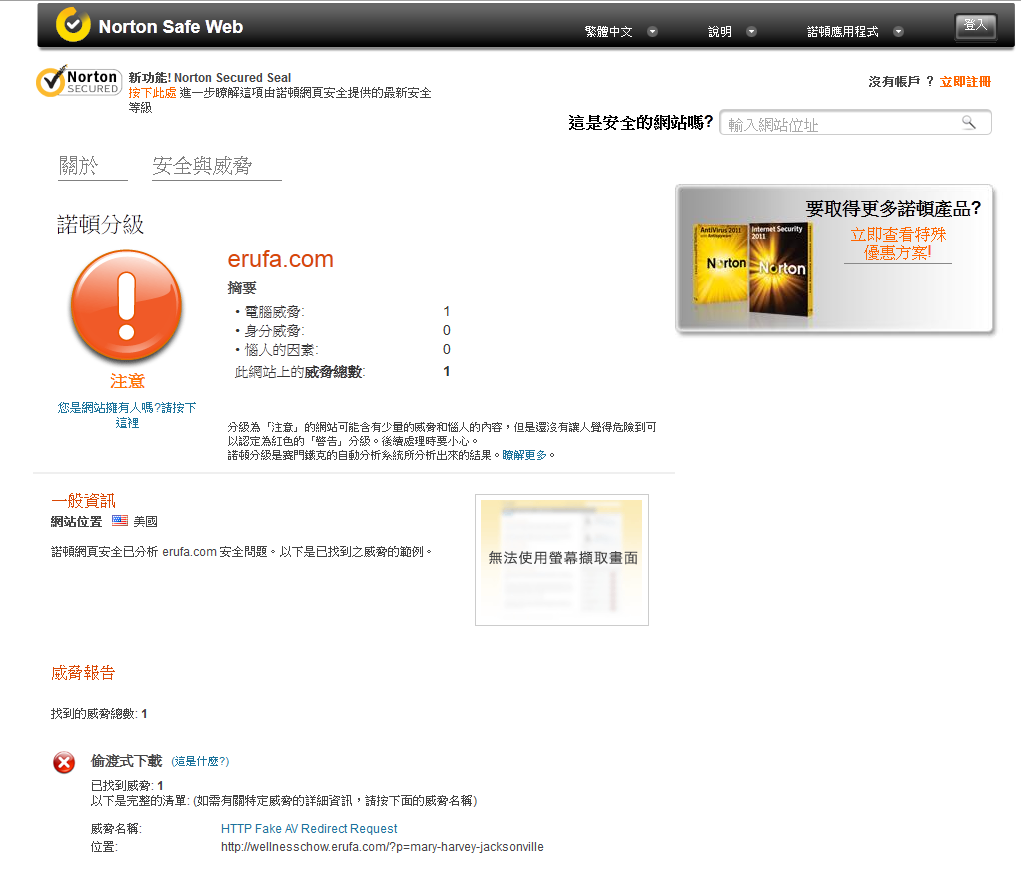Viewport: 1021px width, 893px height.
Task: Click the orange caution exclamation icon
Action: pos(125,305)
